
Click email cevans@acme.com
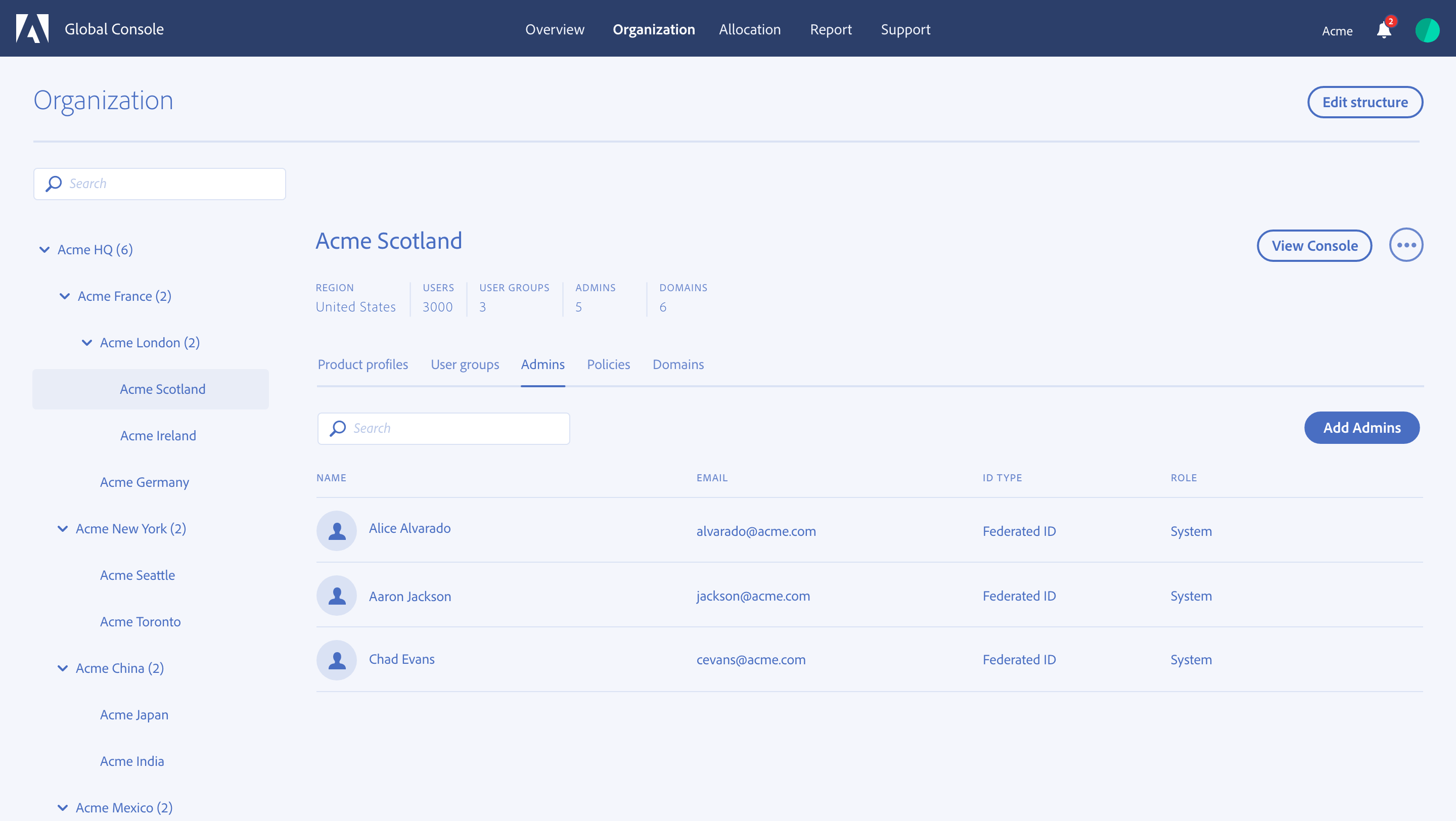tap(751, 659)
